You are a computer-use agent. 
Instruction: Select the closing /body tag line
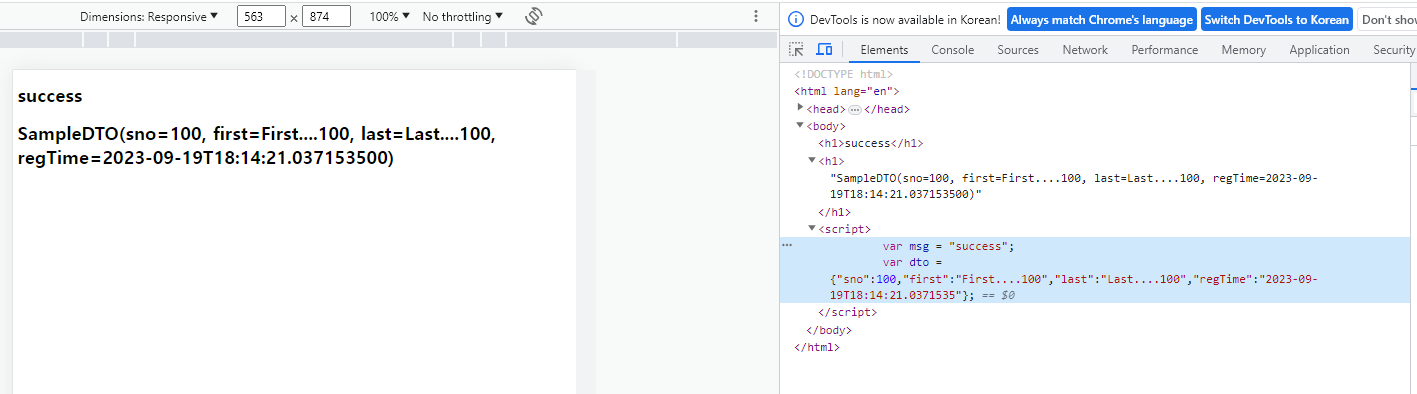tap(828, 330)
